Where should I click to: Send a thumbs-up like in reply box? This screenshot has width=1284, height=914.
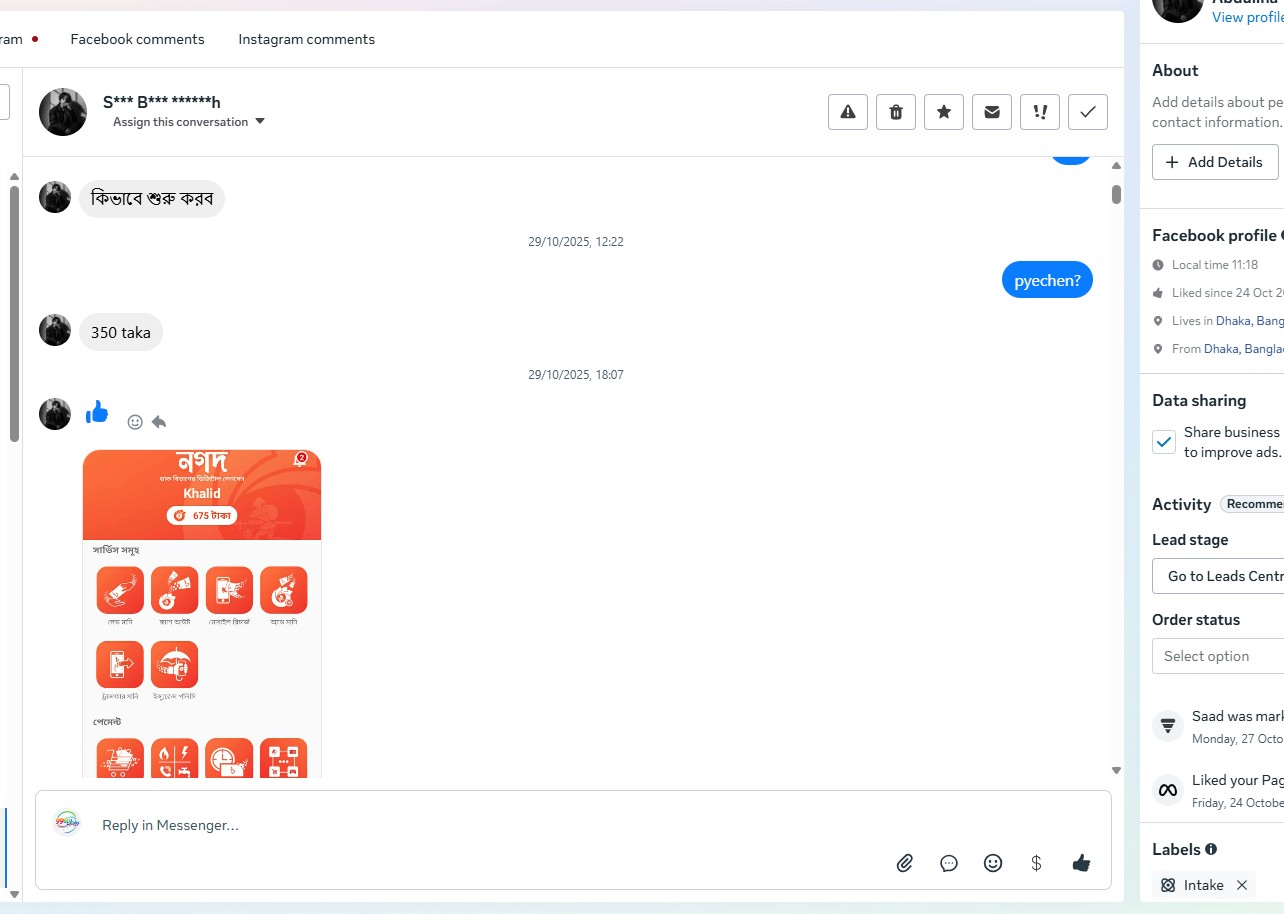tap(1081, 863)
